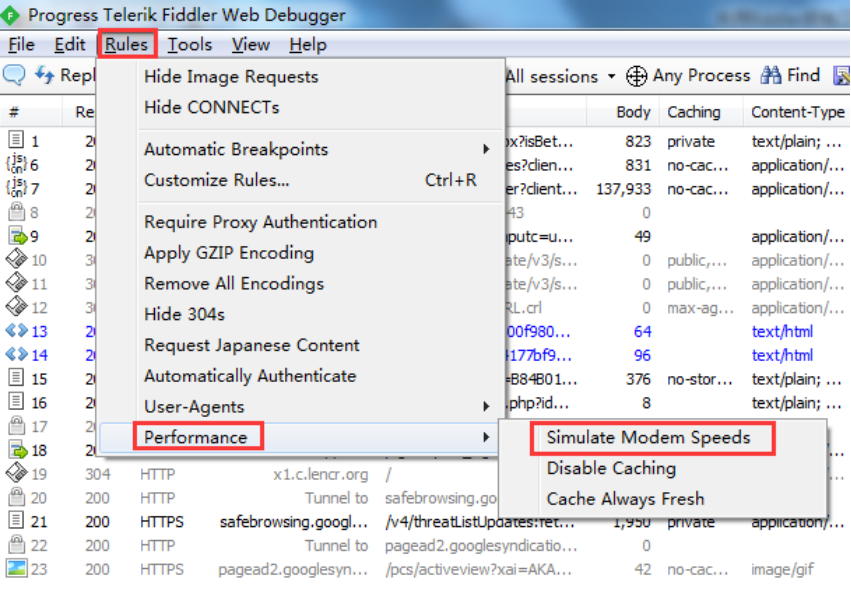
Task: Select session 6 JSON icon
Action: coord(16,164)
